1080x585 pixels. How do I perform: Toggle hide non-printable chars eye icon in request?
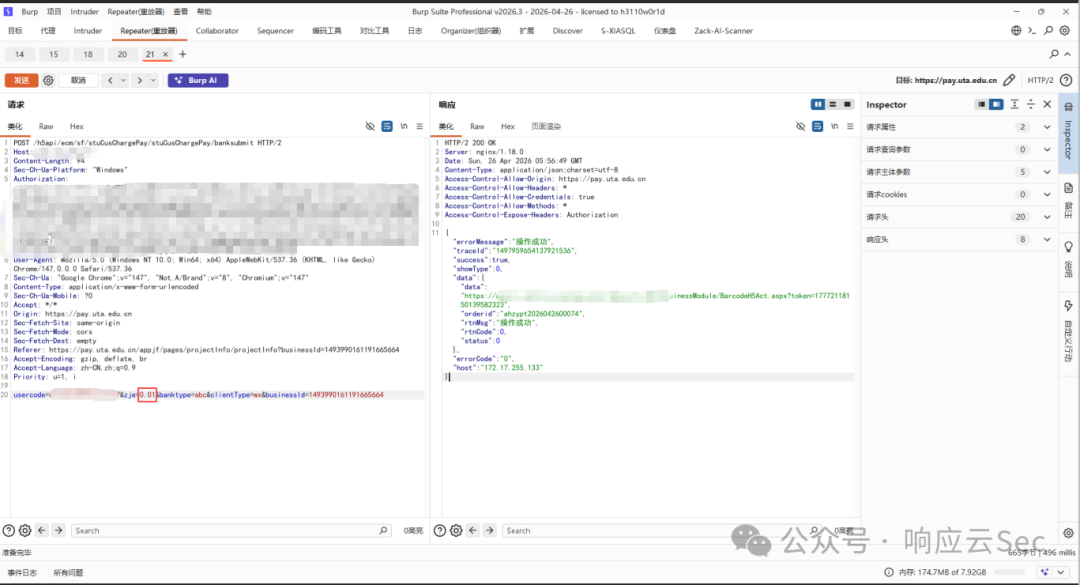point(370,127)
